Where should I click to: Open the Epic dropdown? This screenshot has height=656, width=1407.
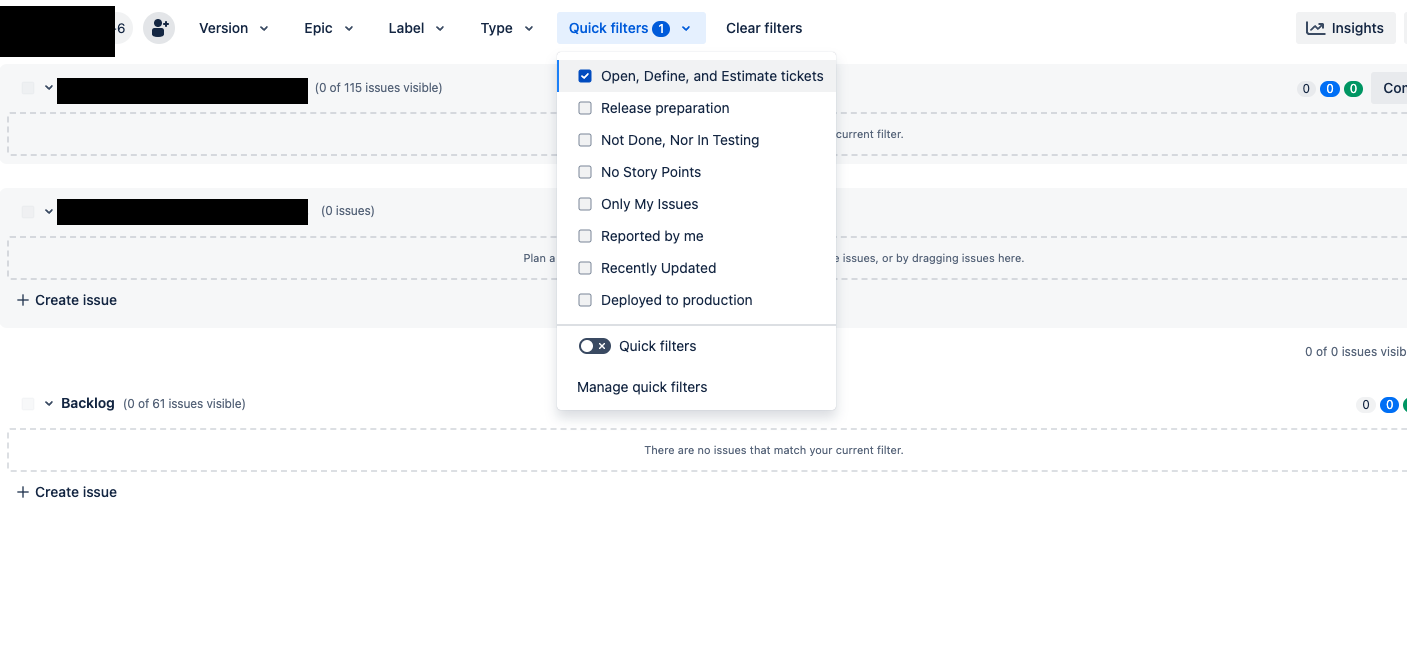(x=329, y=28)
